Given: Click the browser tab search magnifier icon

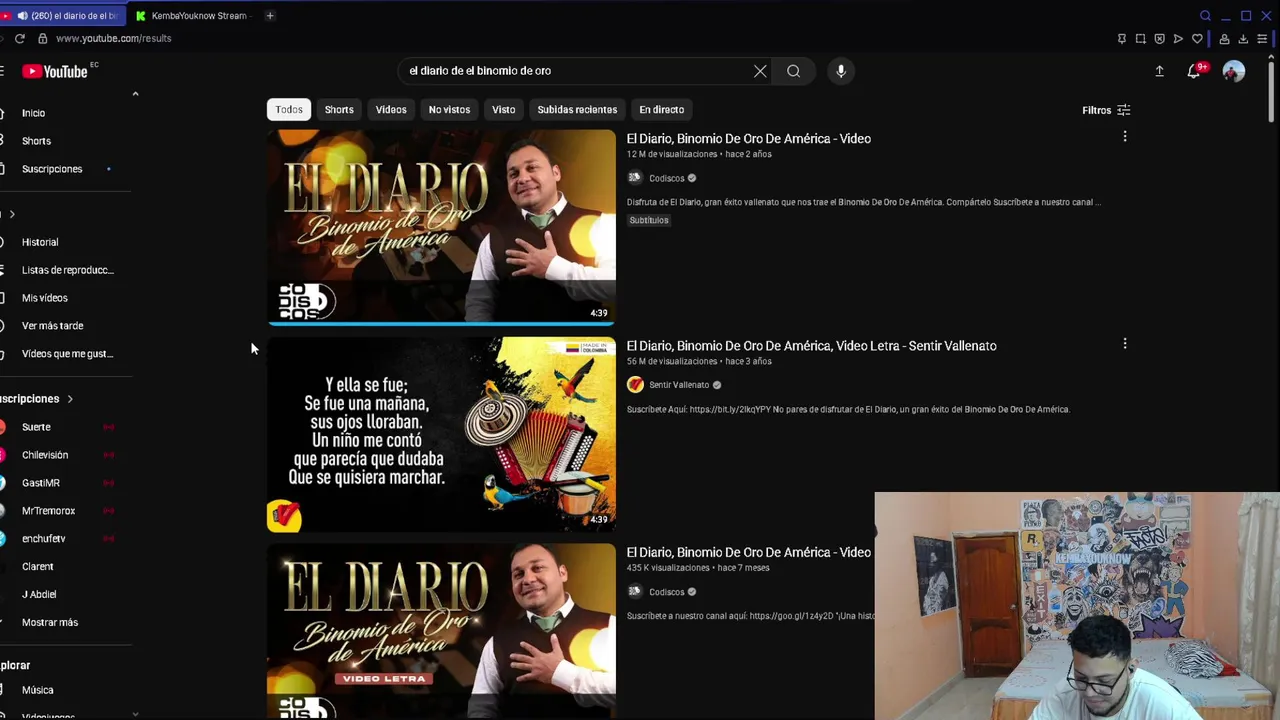Looking at the screenshot, I should pos(1205,15).
